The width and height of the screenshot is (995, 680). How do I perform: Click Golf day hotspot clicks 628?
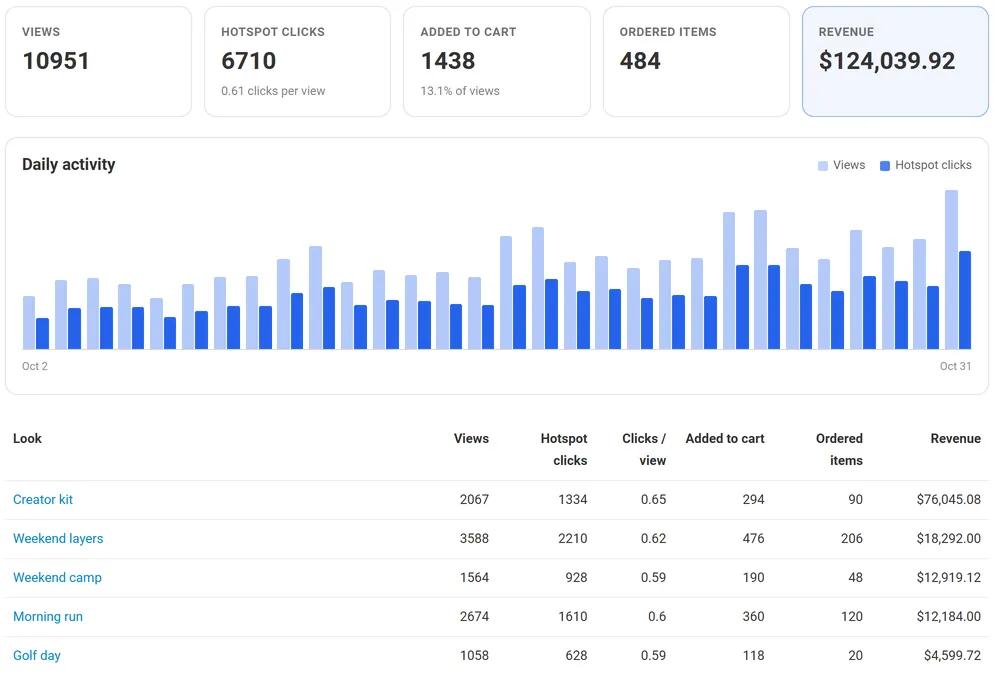click(577, 655)
